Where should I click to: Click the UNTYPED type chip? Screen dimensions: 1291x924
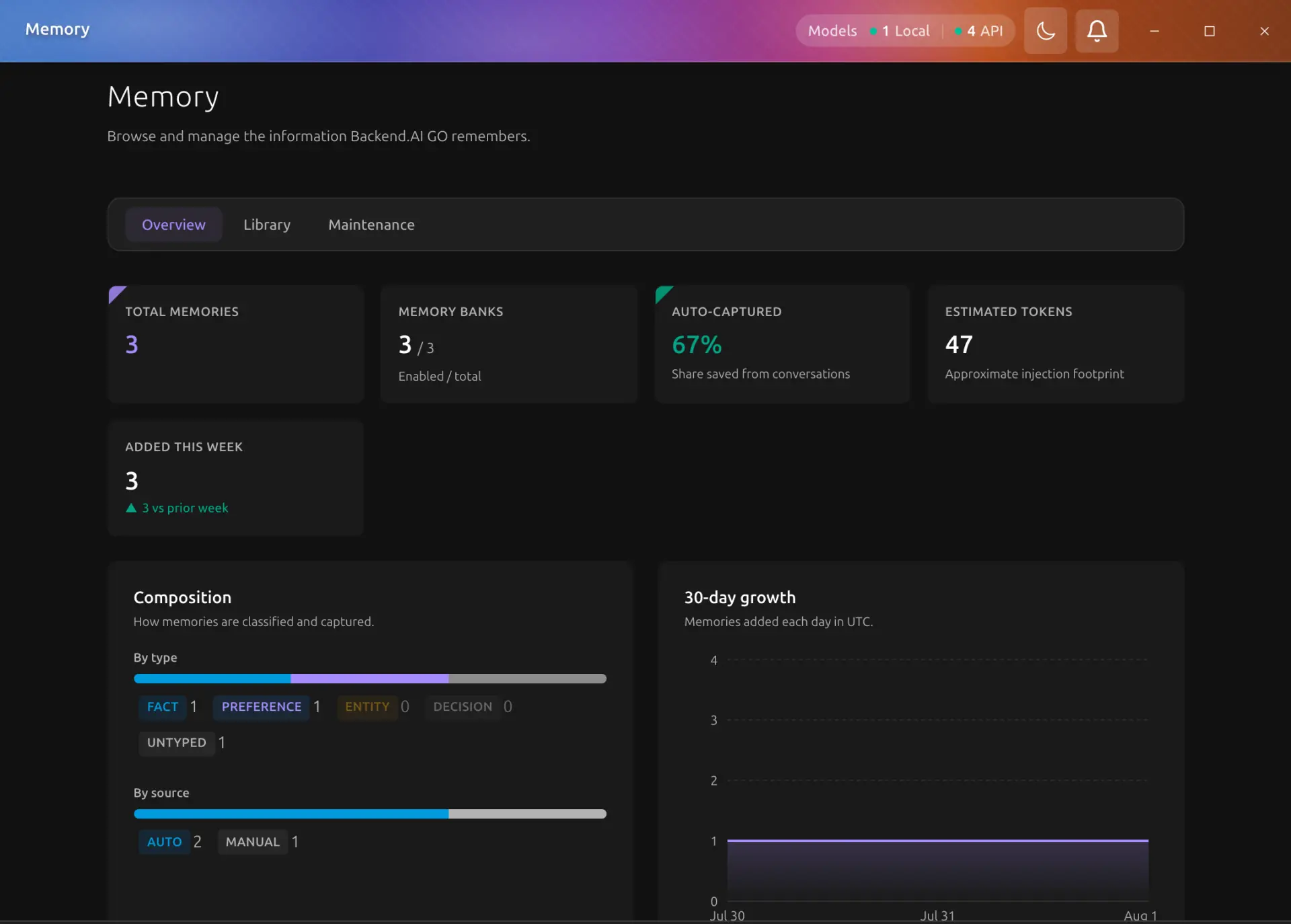(x=177, y=742)
